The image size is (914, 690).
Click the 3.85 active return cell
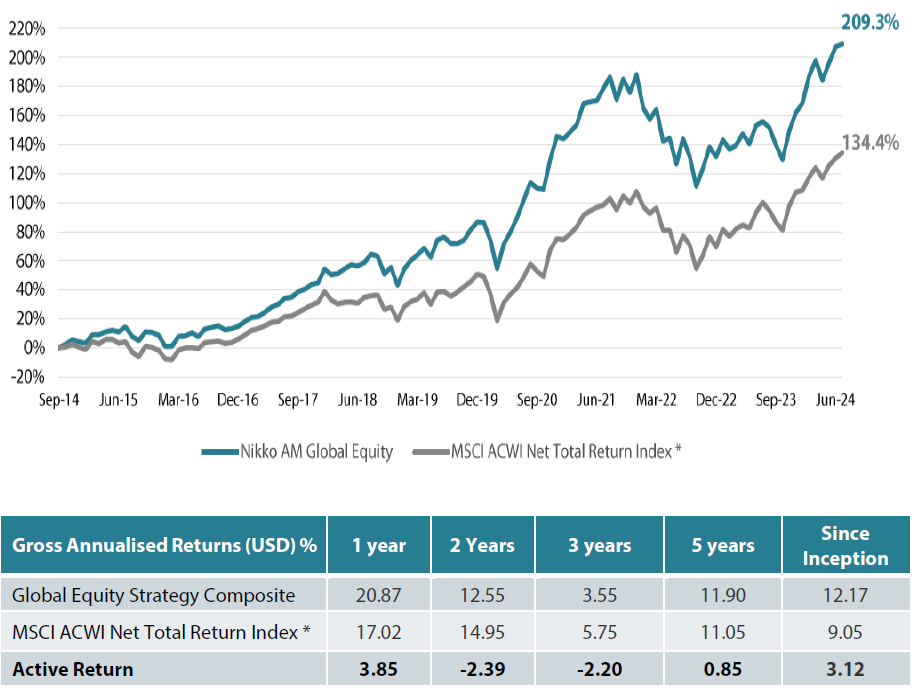click(x=379, y=669)
